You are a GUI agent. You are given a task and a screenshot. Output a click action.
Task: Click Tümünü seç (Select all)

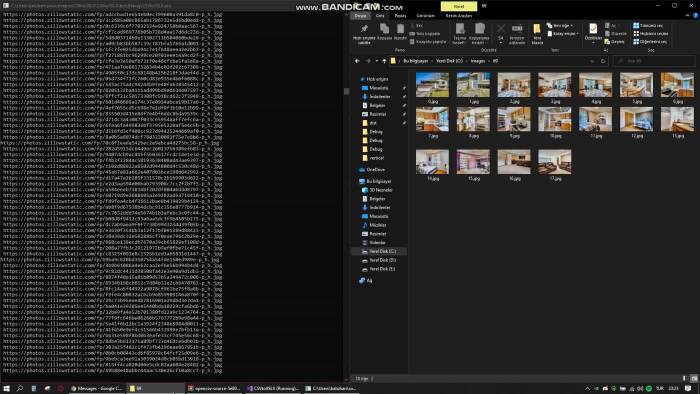point(648,26)
